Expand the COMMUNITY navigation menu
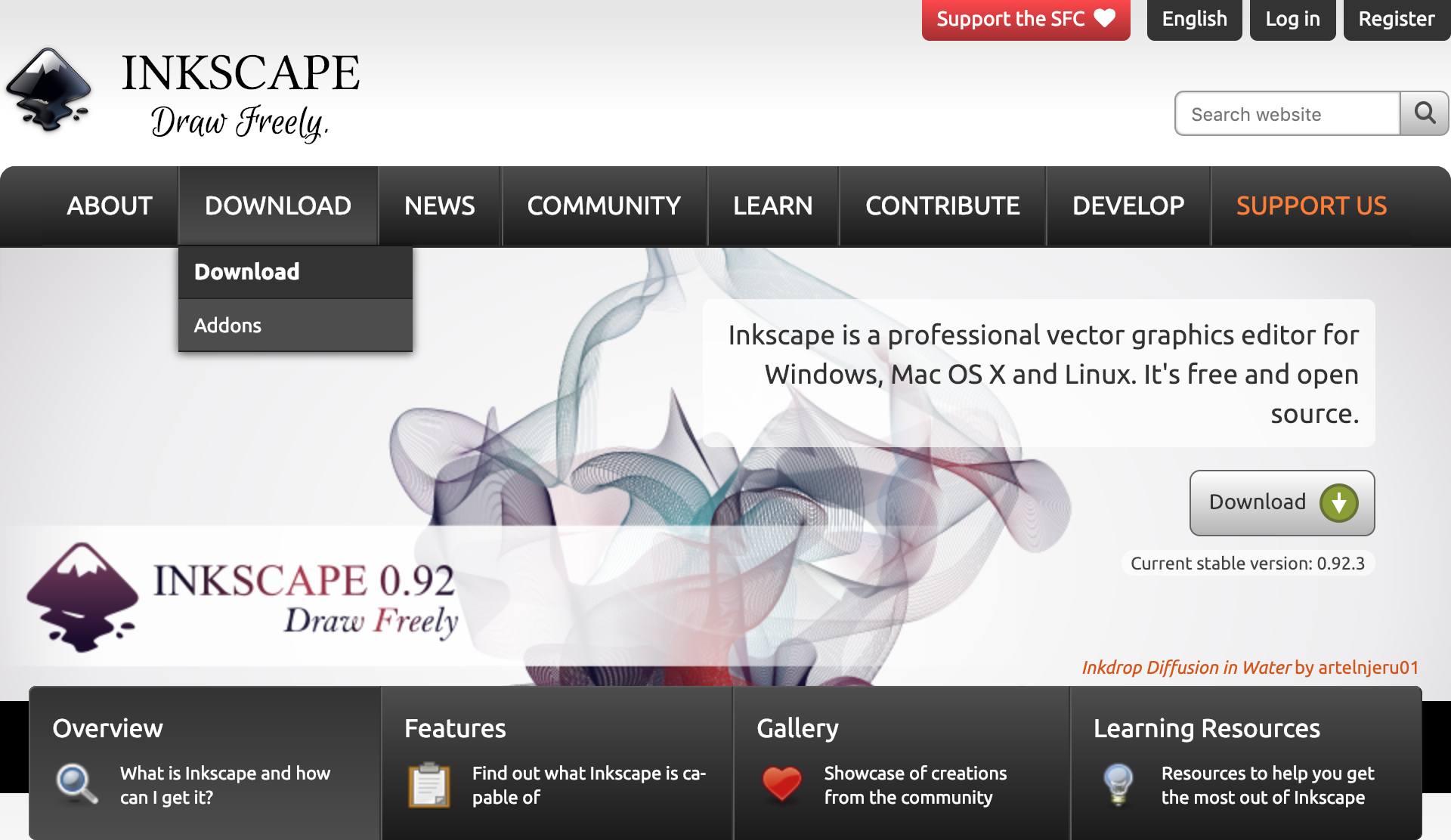 pos(603,205)
